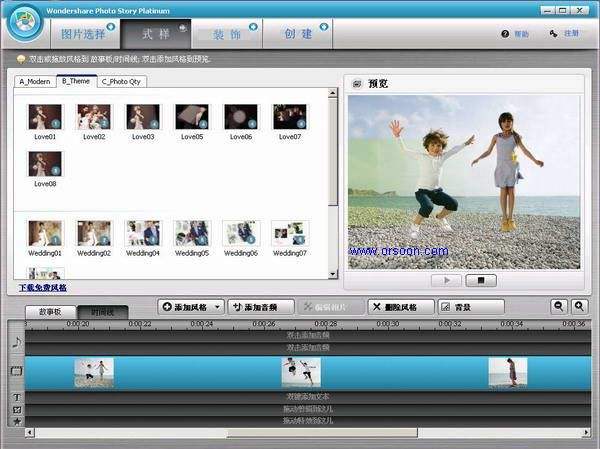Viewport: 600px width, 449px height.
Task: Click the preview panel header icon
Action: (357, 83)
